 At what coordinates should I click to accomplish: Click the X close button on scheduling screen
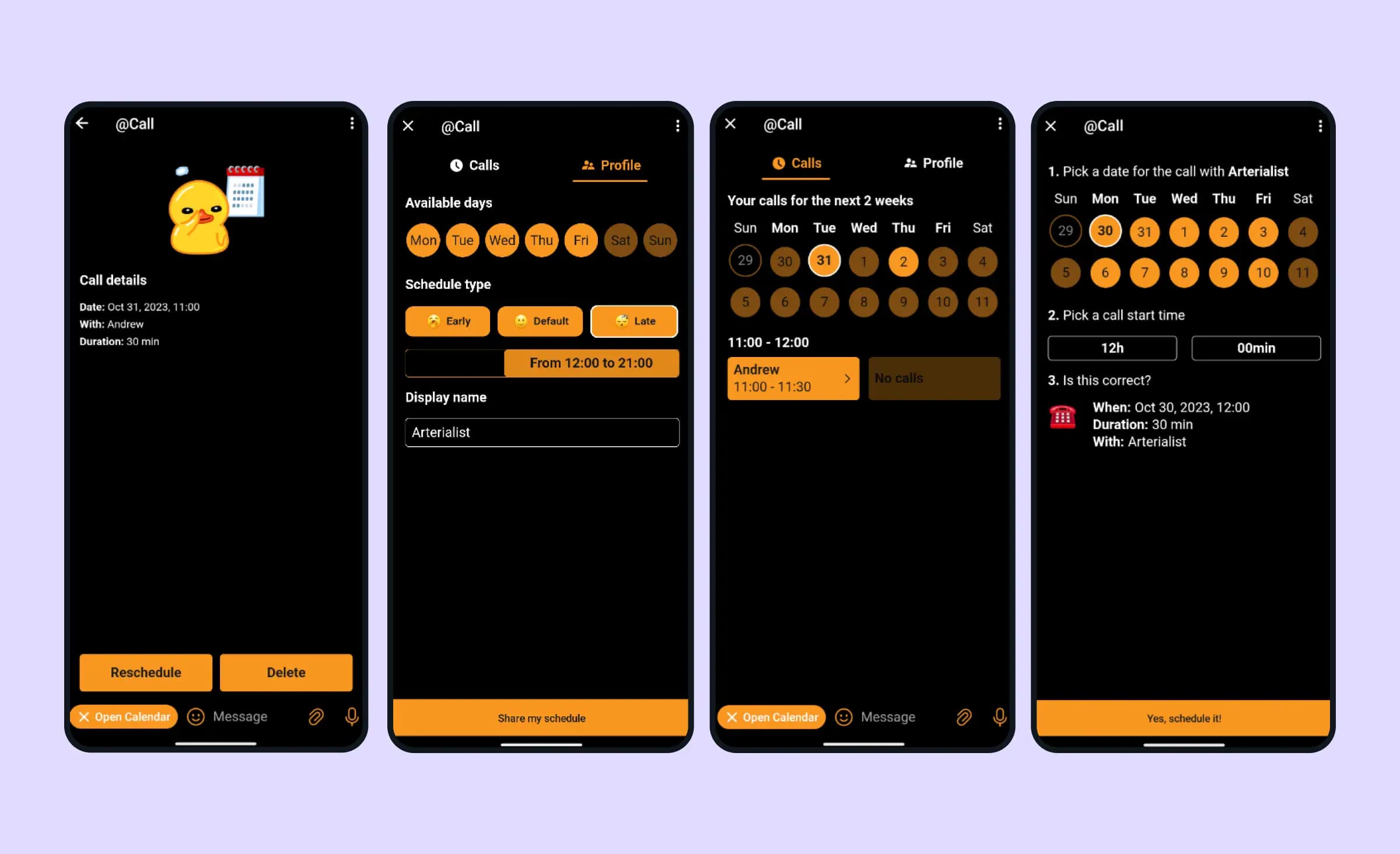1053,125
